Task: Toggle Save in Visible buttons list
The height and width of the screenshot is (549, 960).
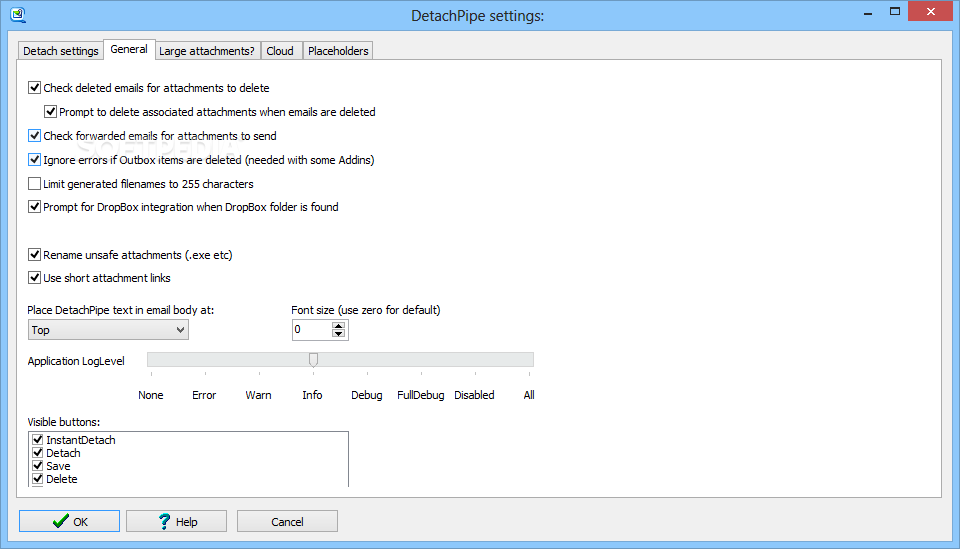Action: click(38, 466)
